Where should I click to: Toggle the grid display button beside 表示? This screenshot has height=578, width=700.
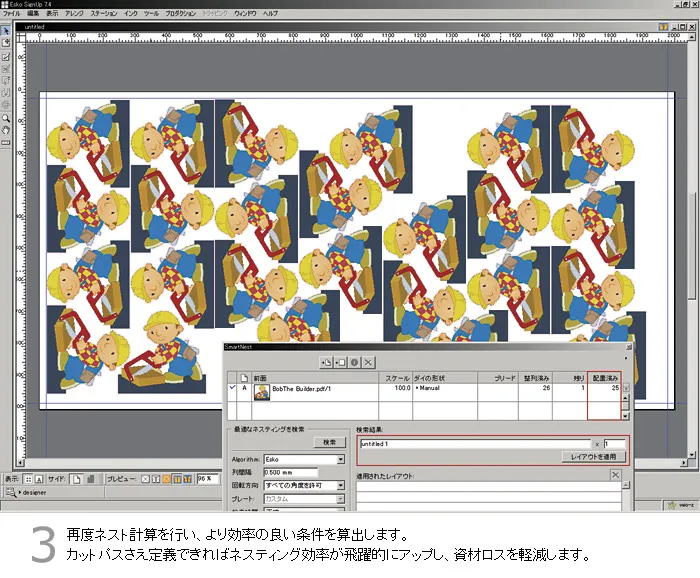coord(27,479)
